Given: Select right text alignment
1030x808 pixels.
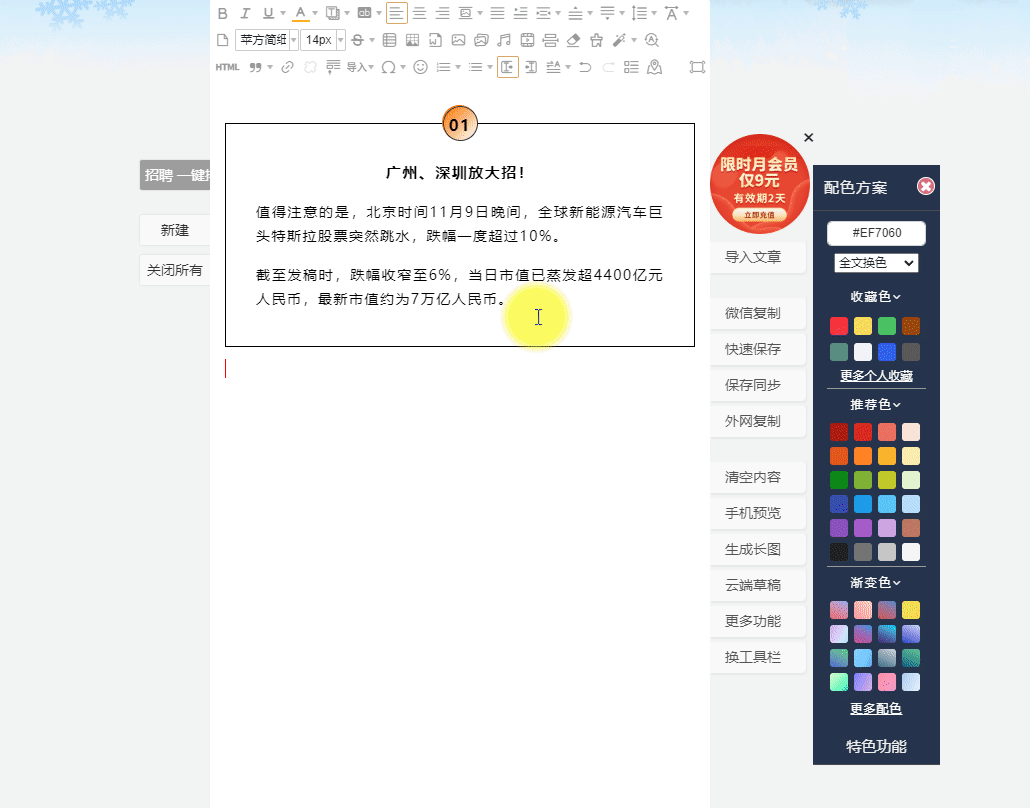Looking at the screenshot, I should click(x=443, y=13).
